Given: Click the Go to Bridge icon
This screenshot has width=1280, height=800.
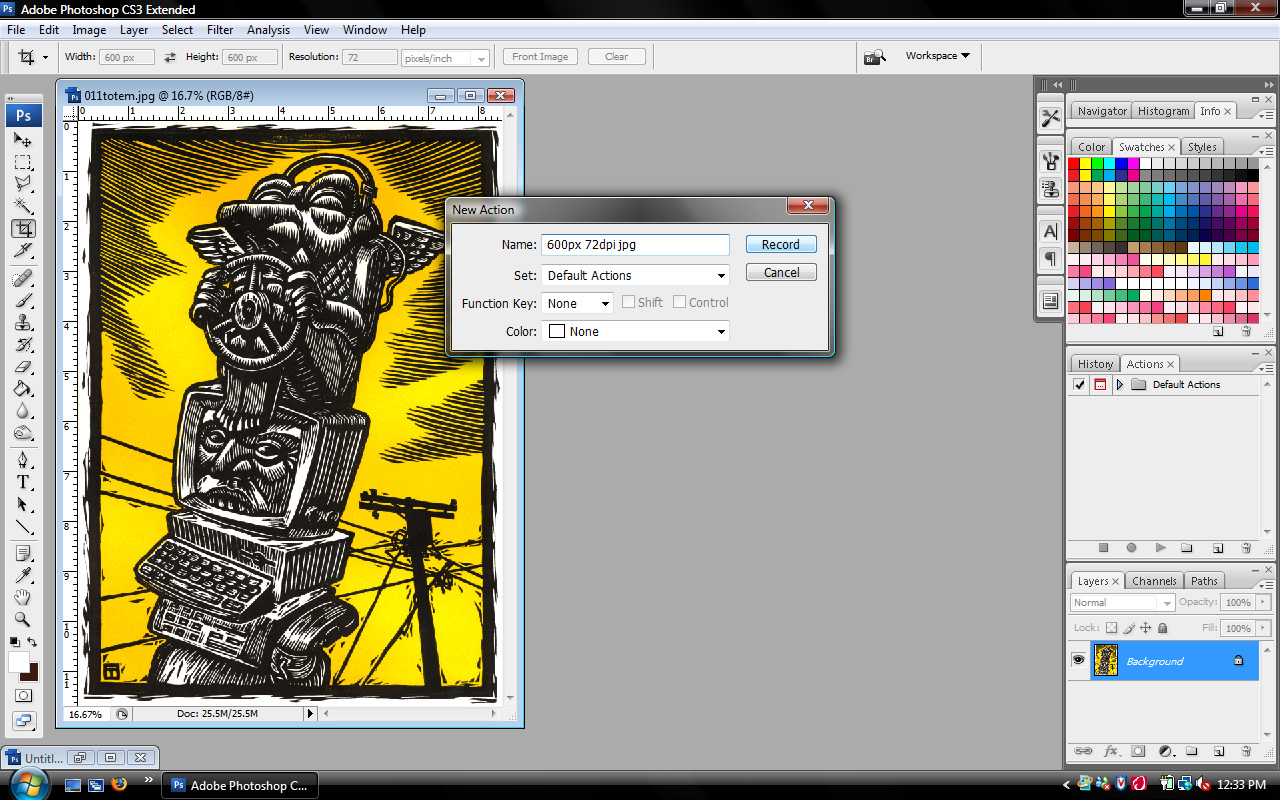Looking at the screenshot, I should [x=875, y=57].
